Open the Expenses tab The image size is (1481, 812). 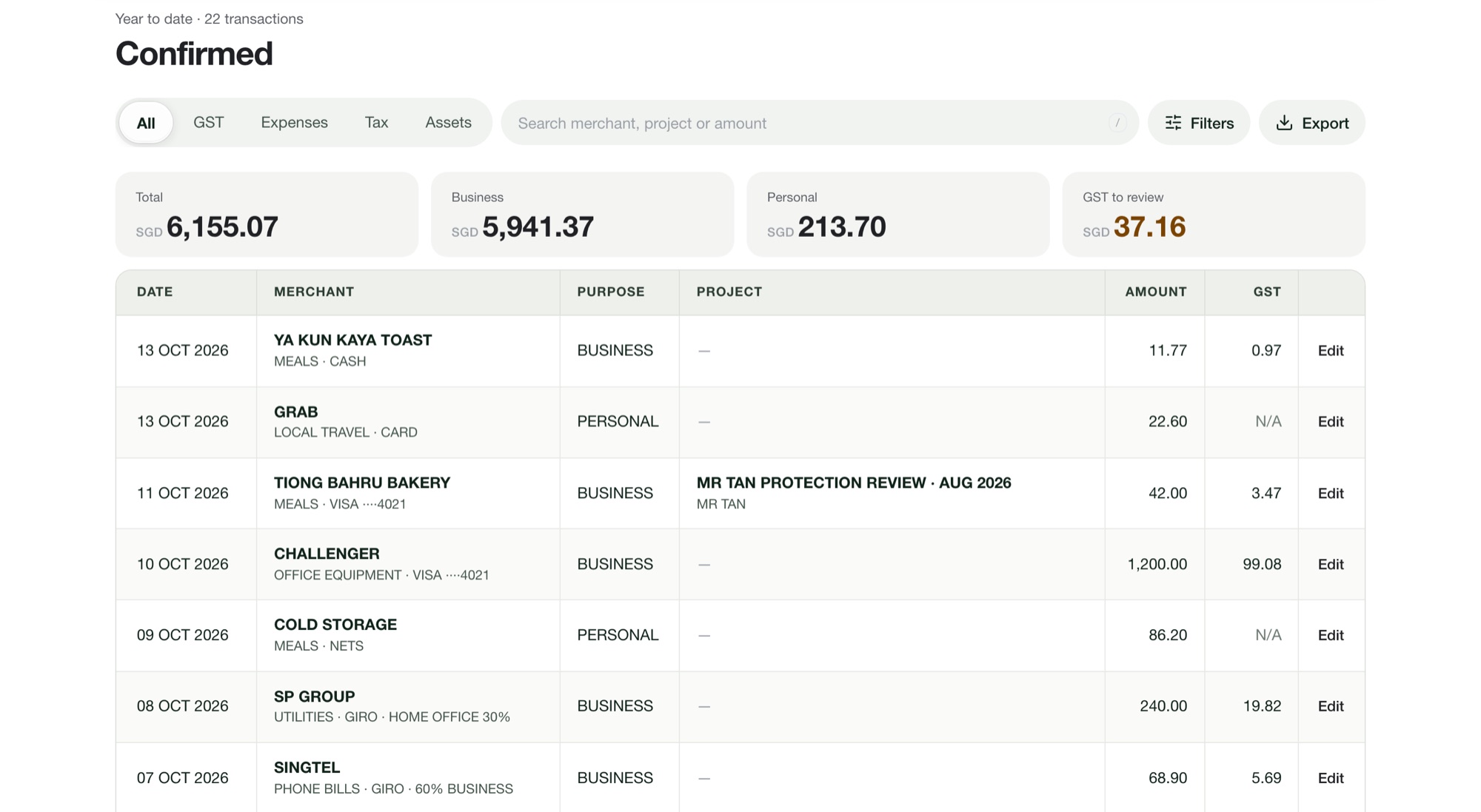tap(294, 123)
